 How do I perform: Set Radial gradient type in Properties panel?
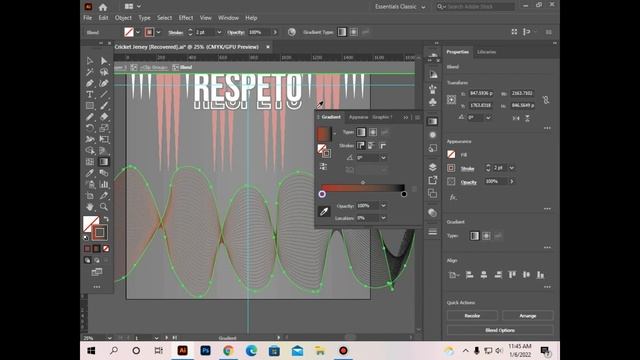tap(486, 236)
